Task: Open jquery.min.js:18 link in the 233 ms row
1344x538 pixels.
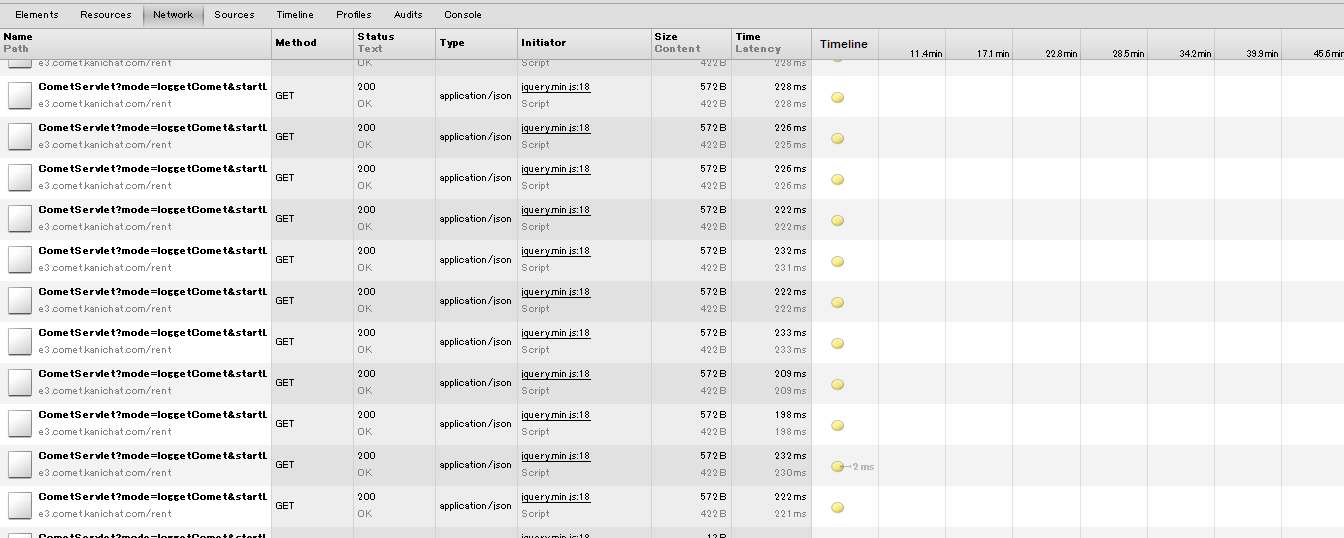Action: (x=556, y=333)
